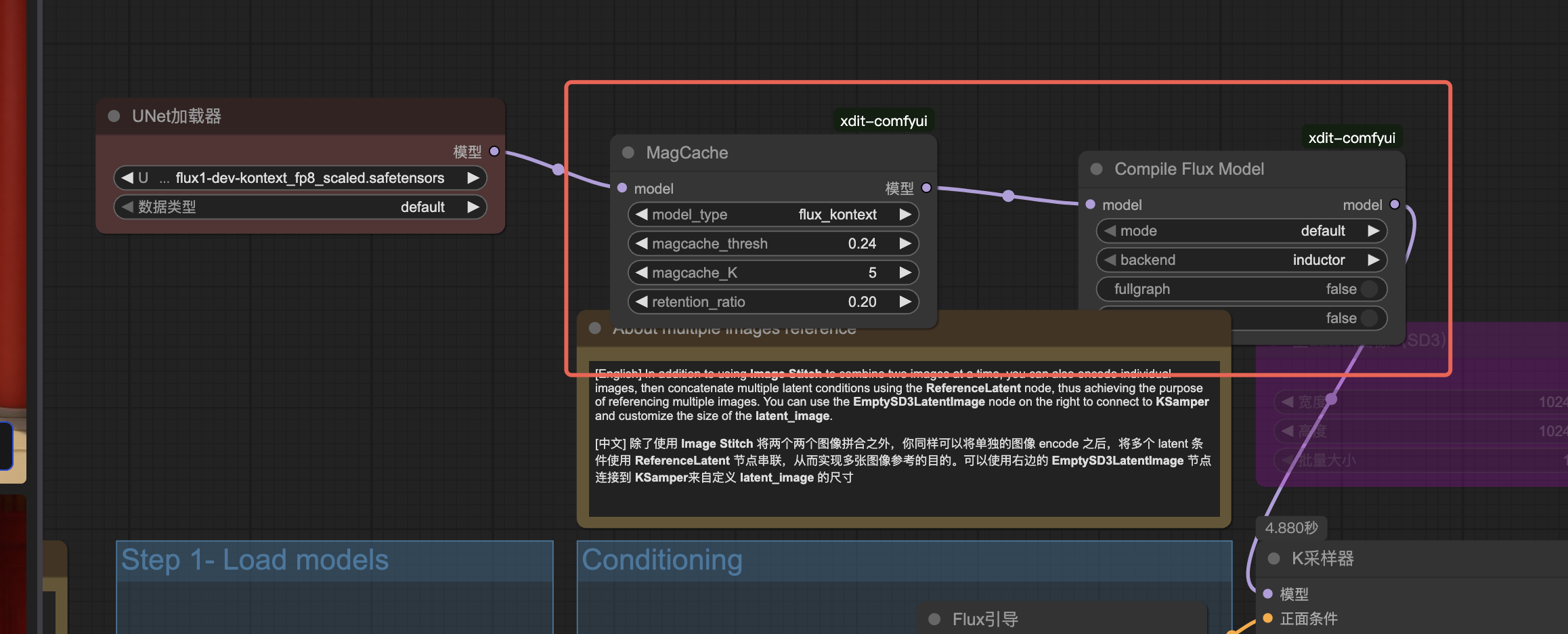Click the xdit-comfyui badge above MagCache
Screen dimensions: 1568x634
click(883, 121)
